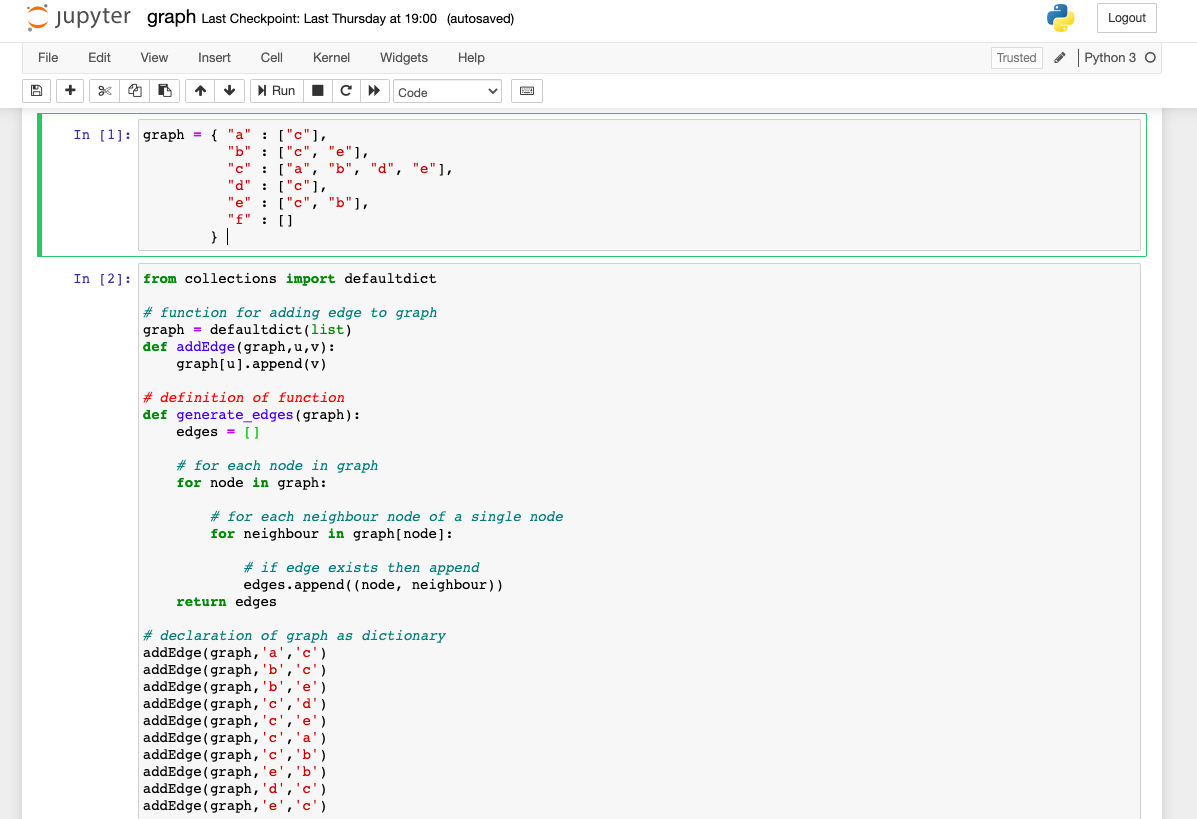Open the Widgets menu
The image size is (1197, 819).
404,58
